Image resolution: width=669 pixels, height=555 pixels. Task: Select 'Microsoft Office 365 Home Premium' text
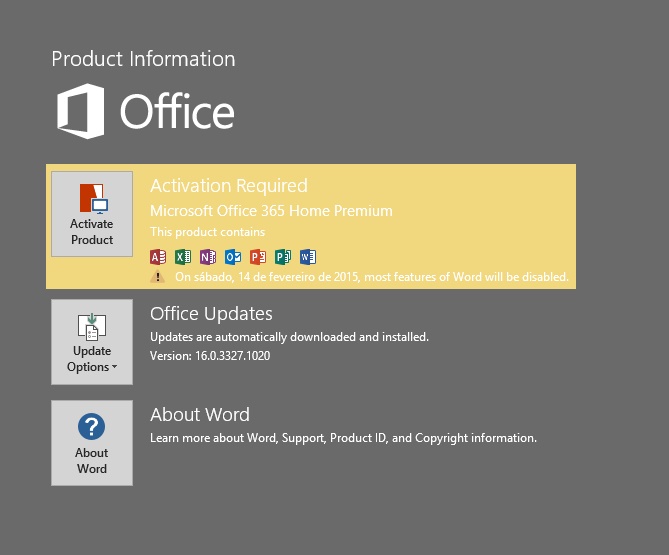271,211
